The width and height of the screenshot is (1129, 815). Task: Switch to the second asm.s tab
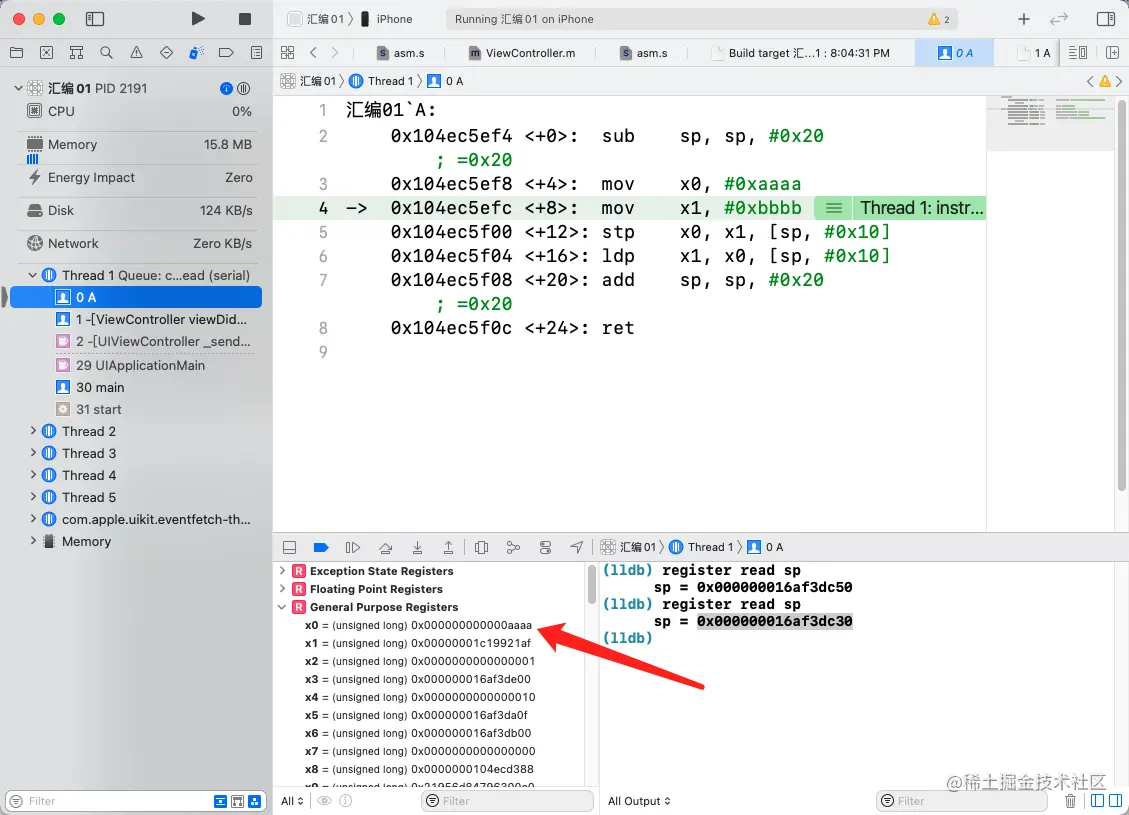tap(644, 53)
